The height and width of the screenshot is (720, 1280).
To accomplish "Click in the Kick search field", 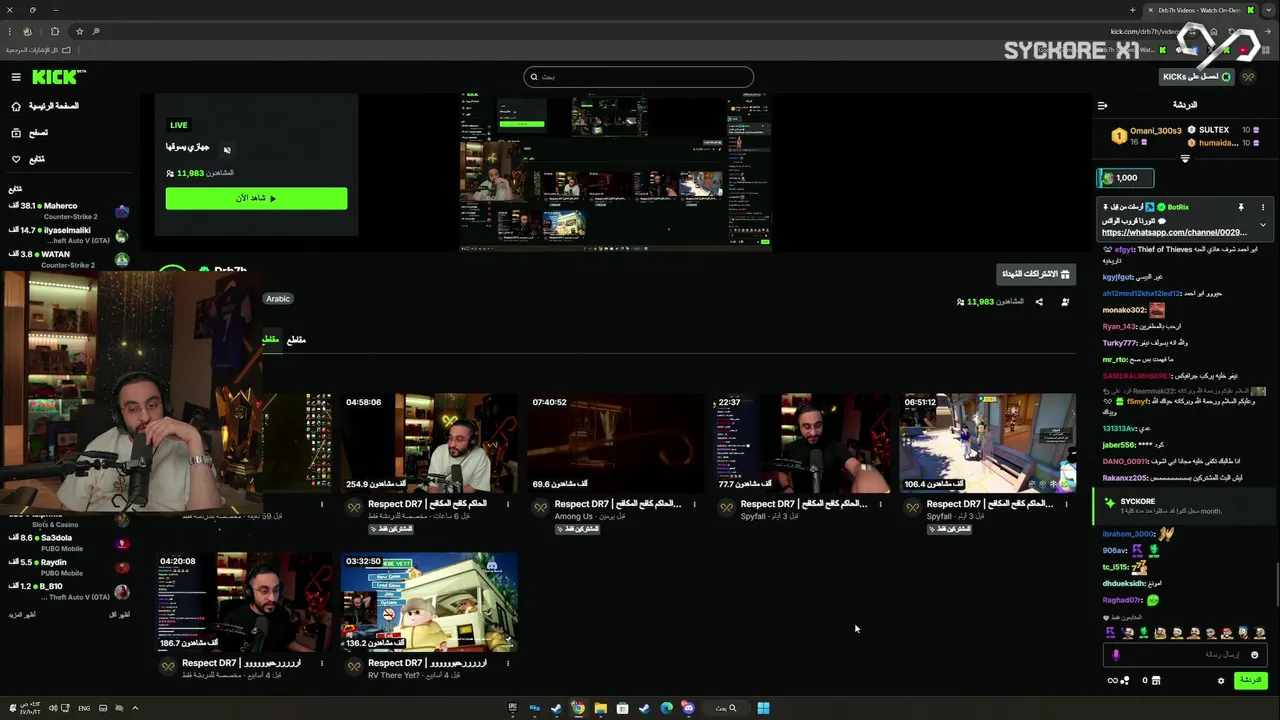I will (x=638, y=77).
